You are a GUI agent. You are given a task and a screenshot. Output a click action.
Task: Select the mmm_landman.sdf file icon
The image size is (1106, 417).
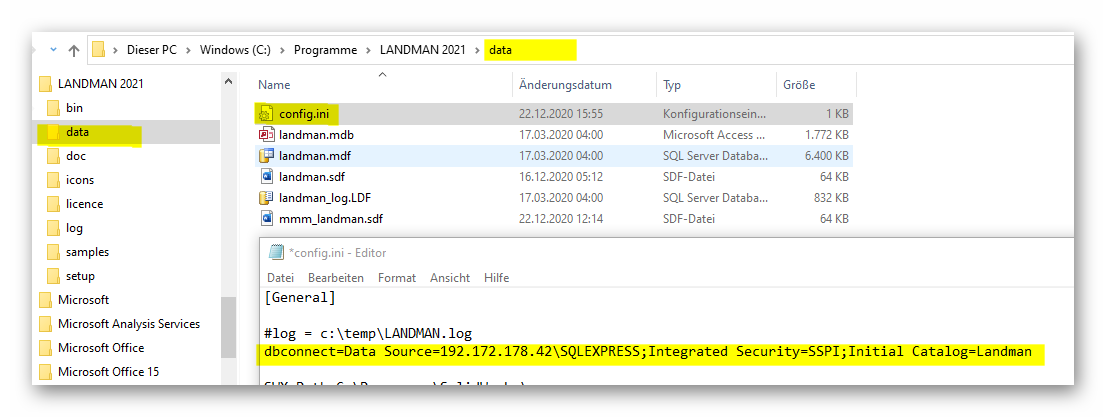click(266, 218)
